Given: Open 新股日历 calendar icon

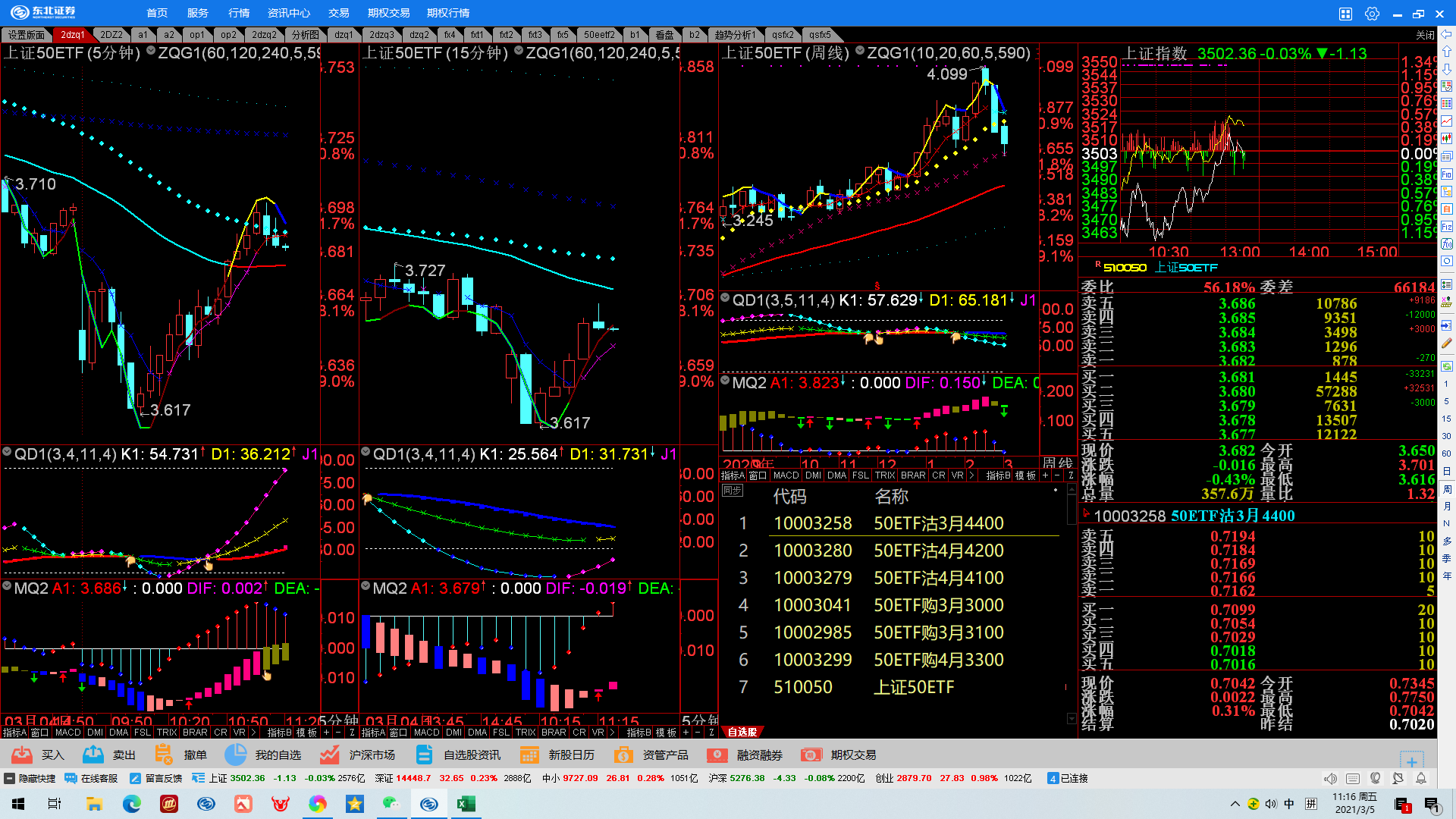Looking at the screenshot, I should pos(529,755).
